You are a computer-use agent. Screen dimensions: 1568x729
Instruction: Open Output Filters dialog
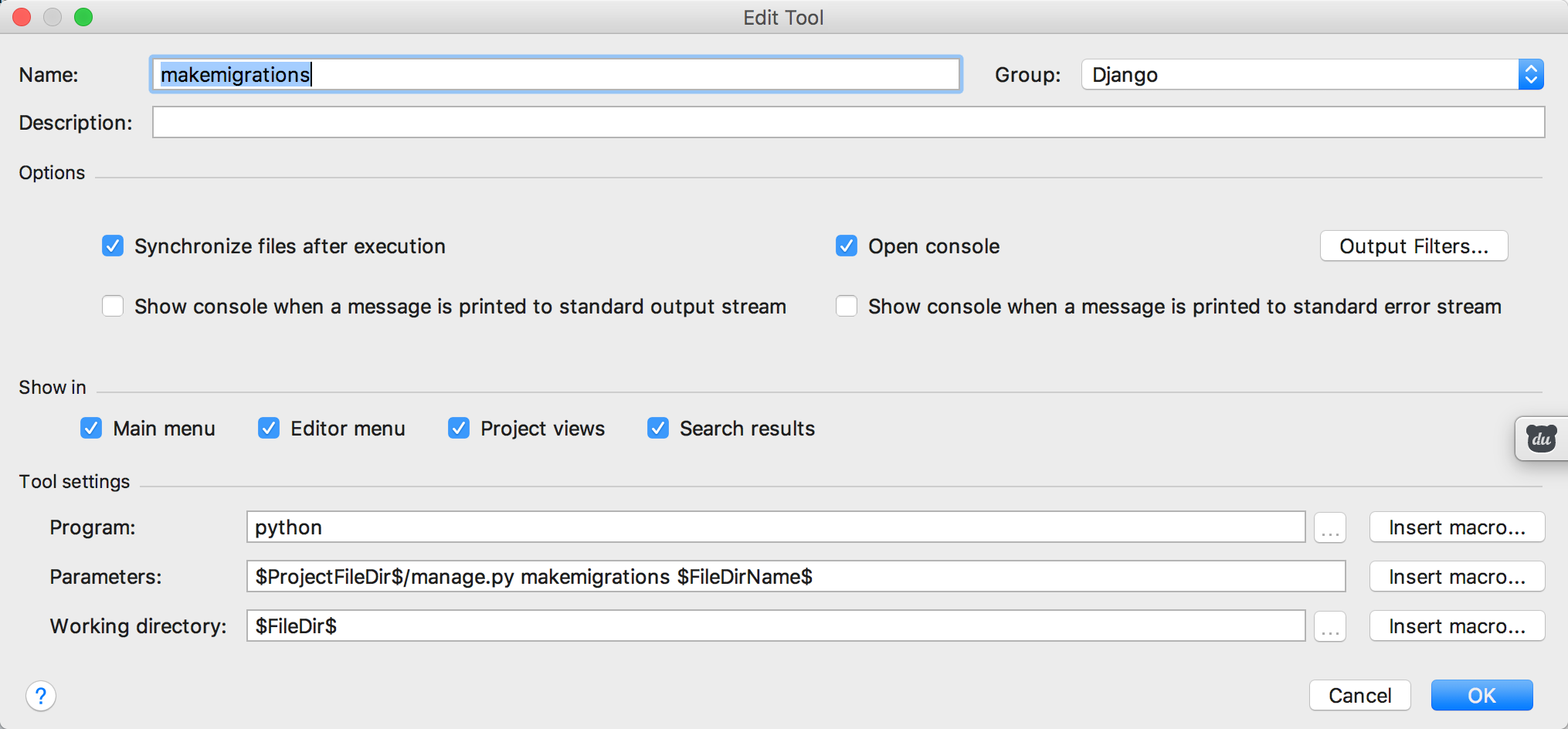click(1414, 246)
